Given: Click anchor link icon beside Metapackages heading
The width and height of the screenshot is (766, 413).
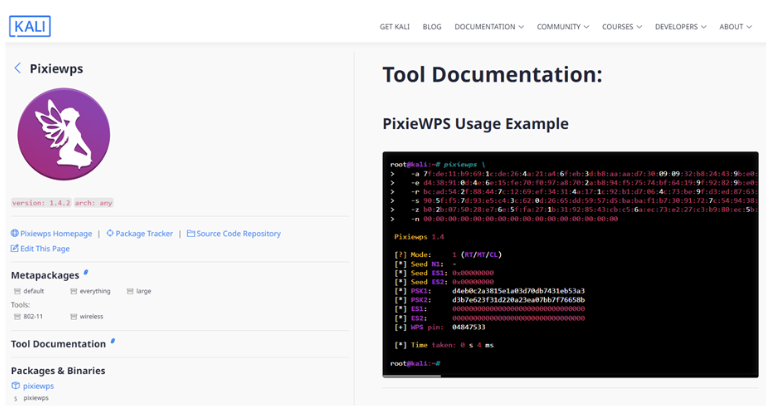Looking at the screenshot, I should pos(86,272).
